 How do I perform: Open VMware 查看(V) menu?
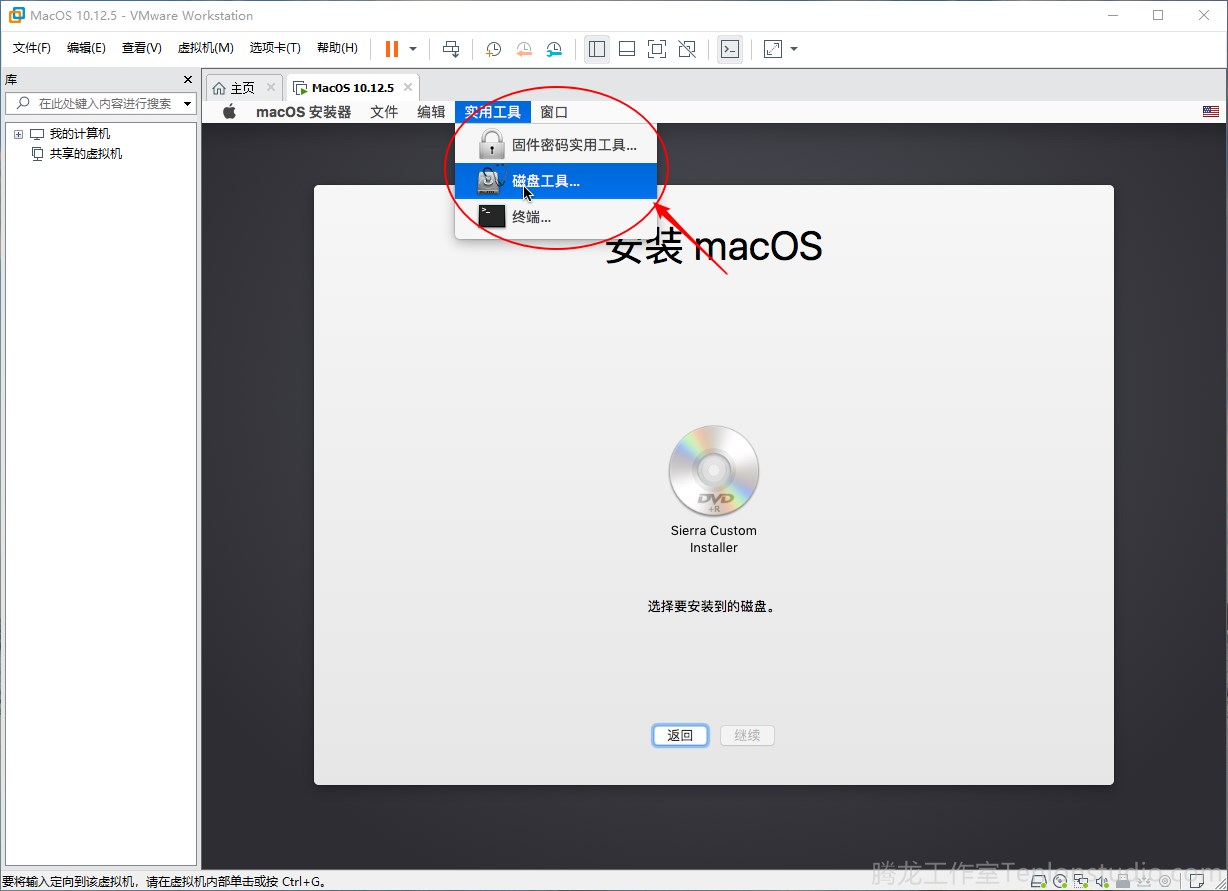click(142, 48)
